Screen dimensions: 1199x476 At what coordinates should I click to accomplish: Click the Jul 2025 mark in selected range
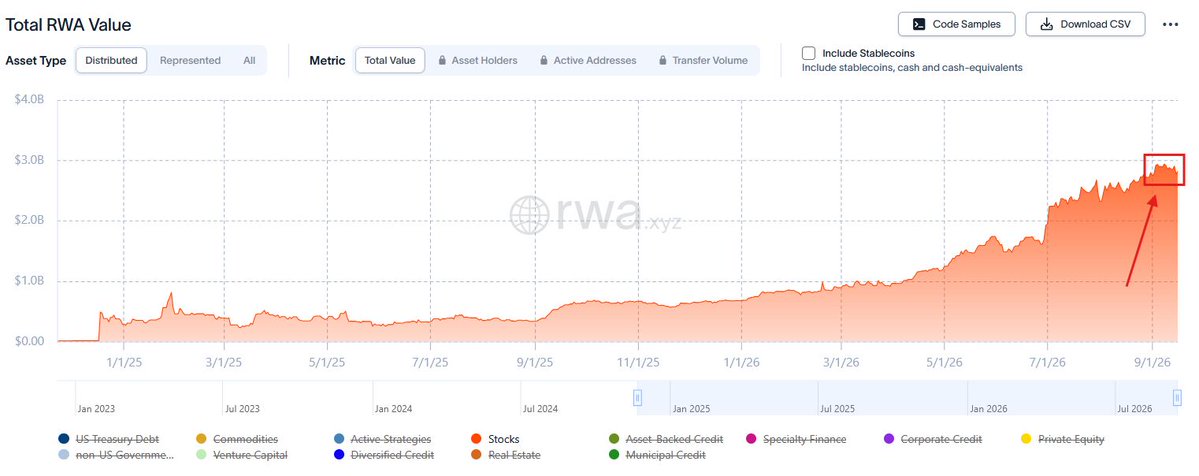click(837, 409)
